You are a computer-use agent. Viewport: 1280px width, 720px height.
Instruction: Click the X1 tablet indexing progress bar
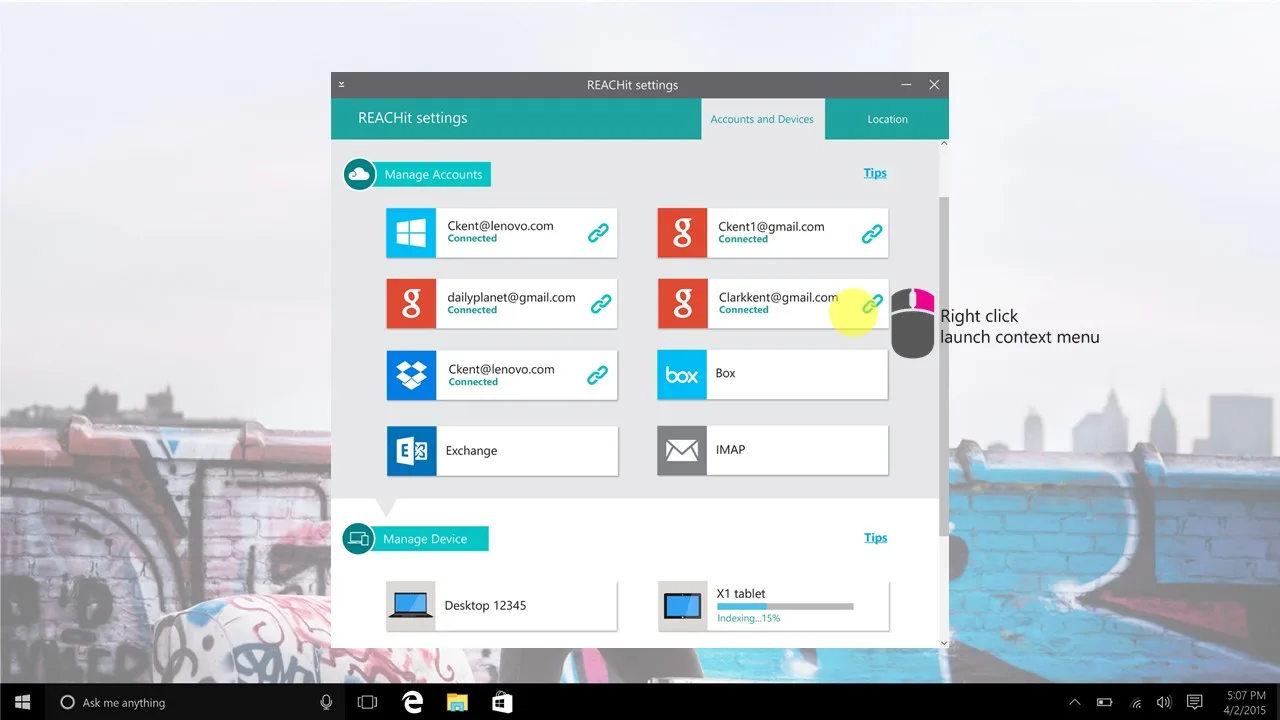tap(785, 606)
